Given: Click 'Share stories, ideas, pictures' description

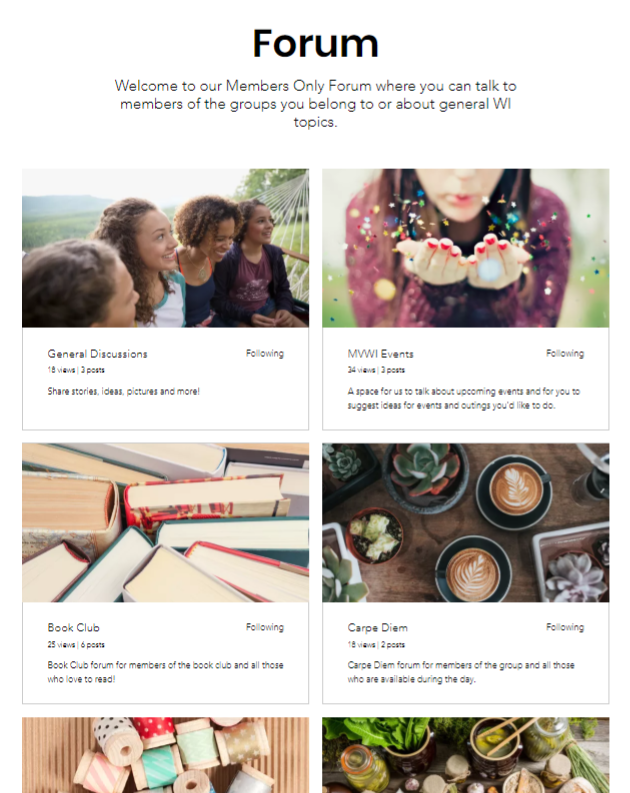Looking at the screenshot, I should [123, 391].
